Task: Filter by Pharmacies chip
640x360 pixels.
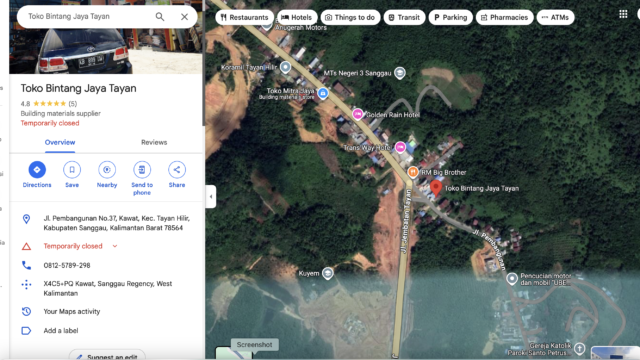Action: [504, 17]
